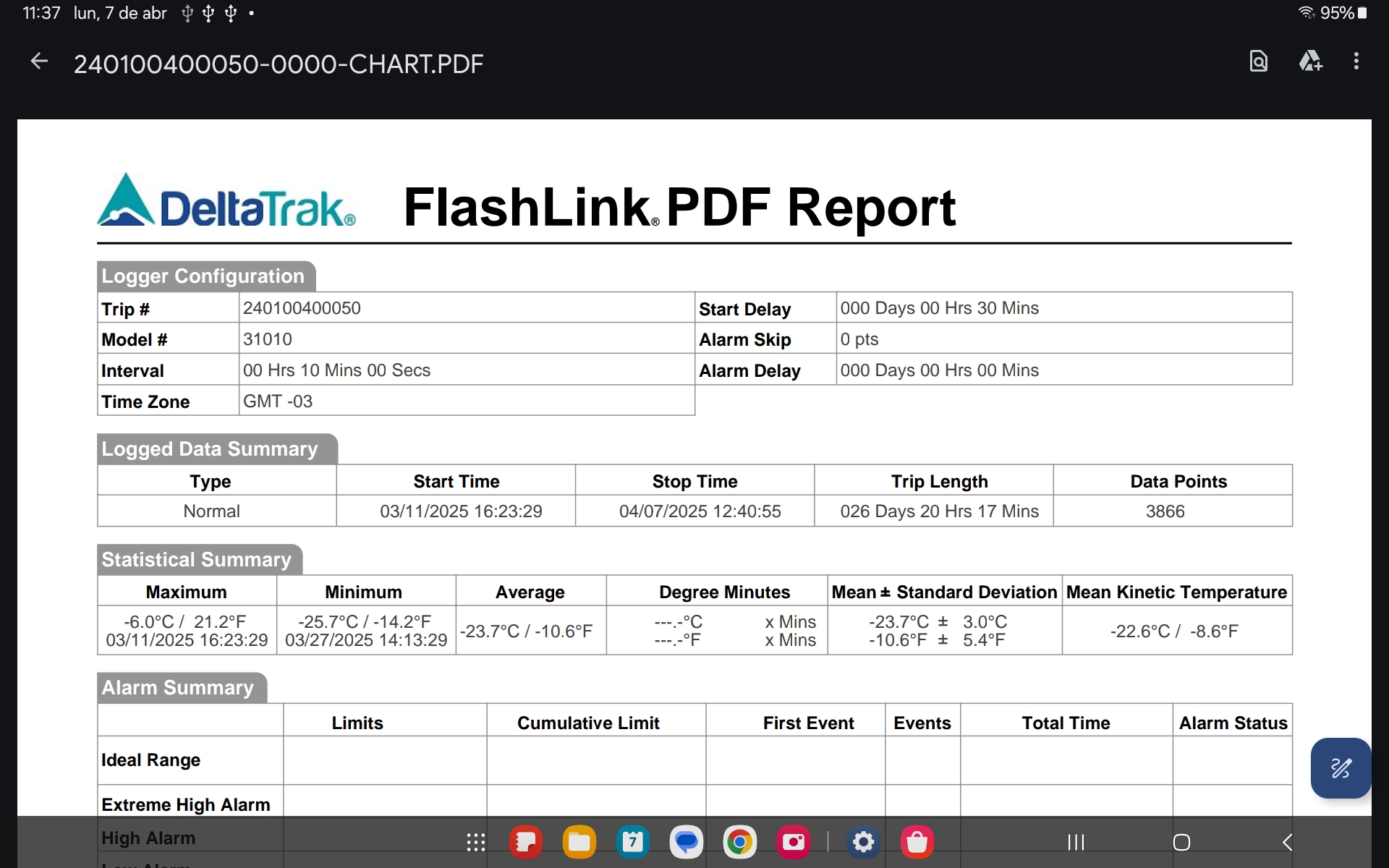Select minimum timestamp 03/27/2025 14:13:29
The height and width of the screenshot is (868, 1389).
coord(366,640)
